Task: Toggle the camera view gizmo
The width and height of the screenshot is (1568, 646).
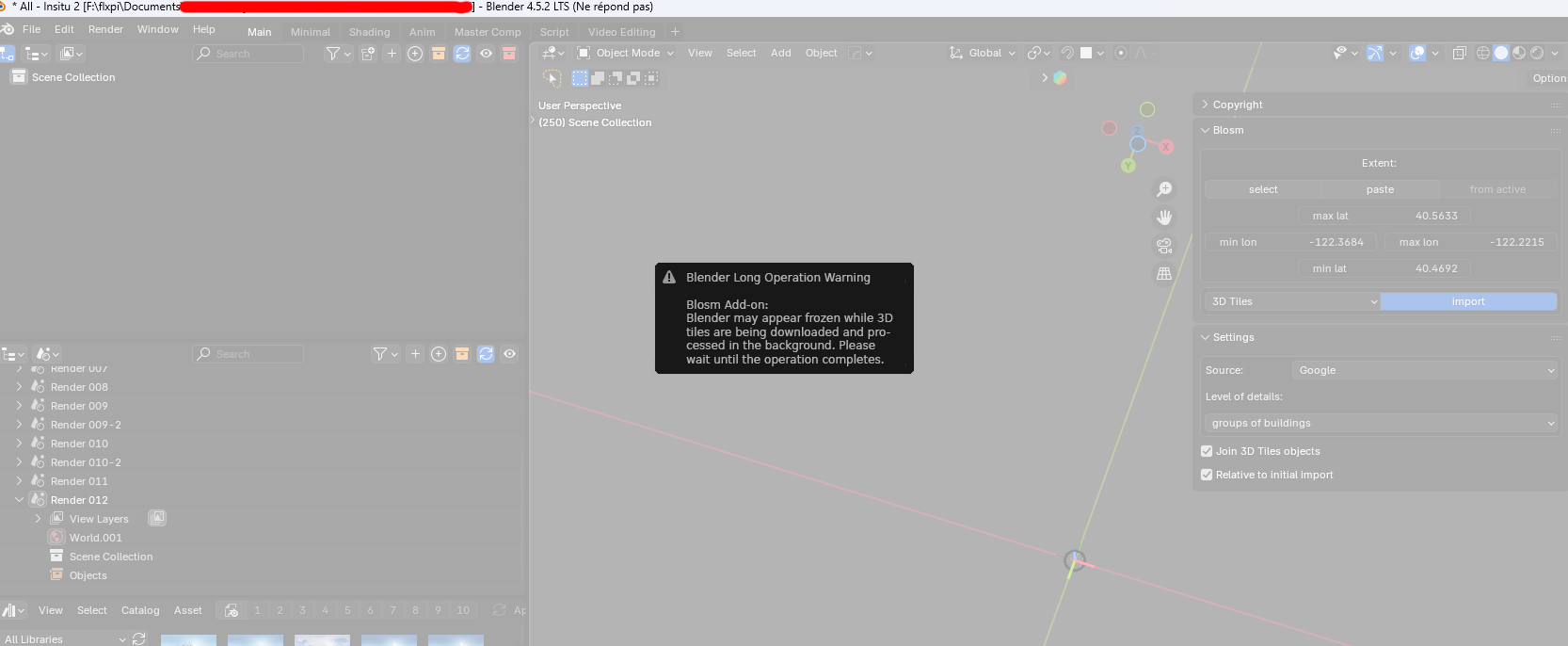Action: [1164, 246]
